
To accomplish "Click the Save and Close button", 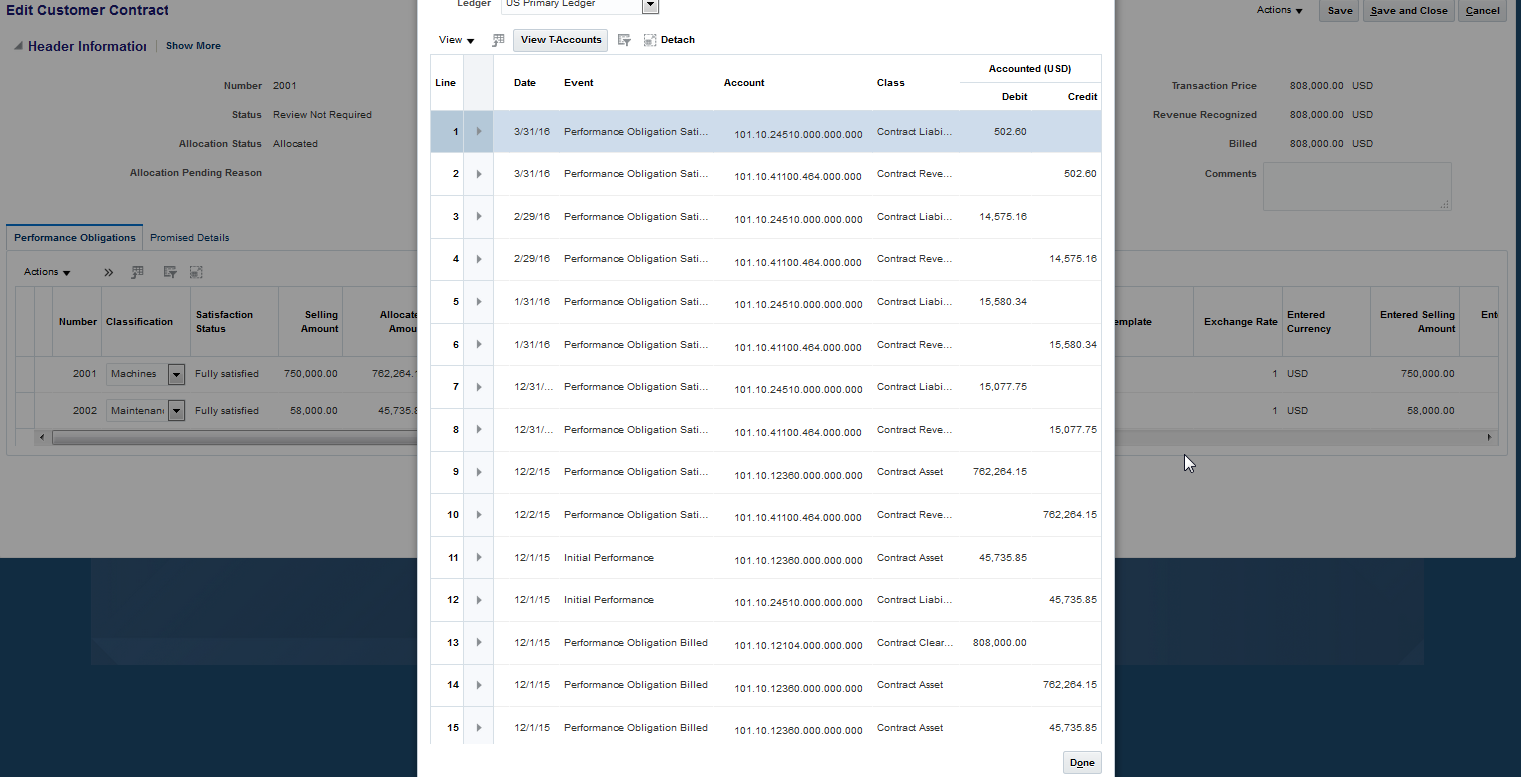I will click(1409, 11).
